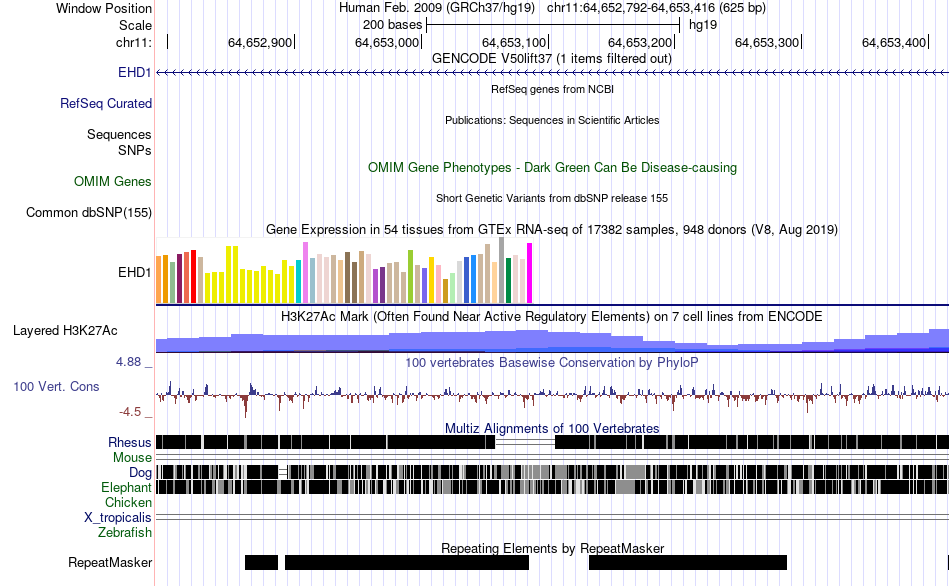
Task: Click the rightmost long RepeatMasker block
Action: [688, 562]
